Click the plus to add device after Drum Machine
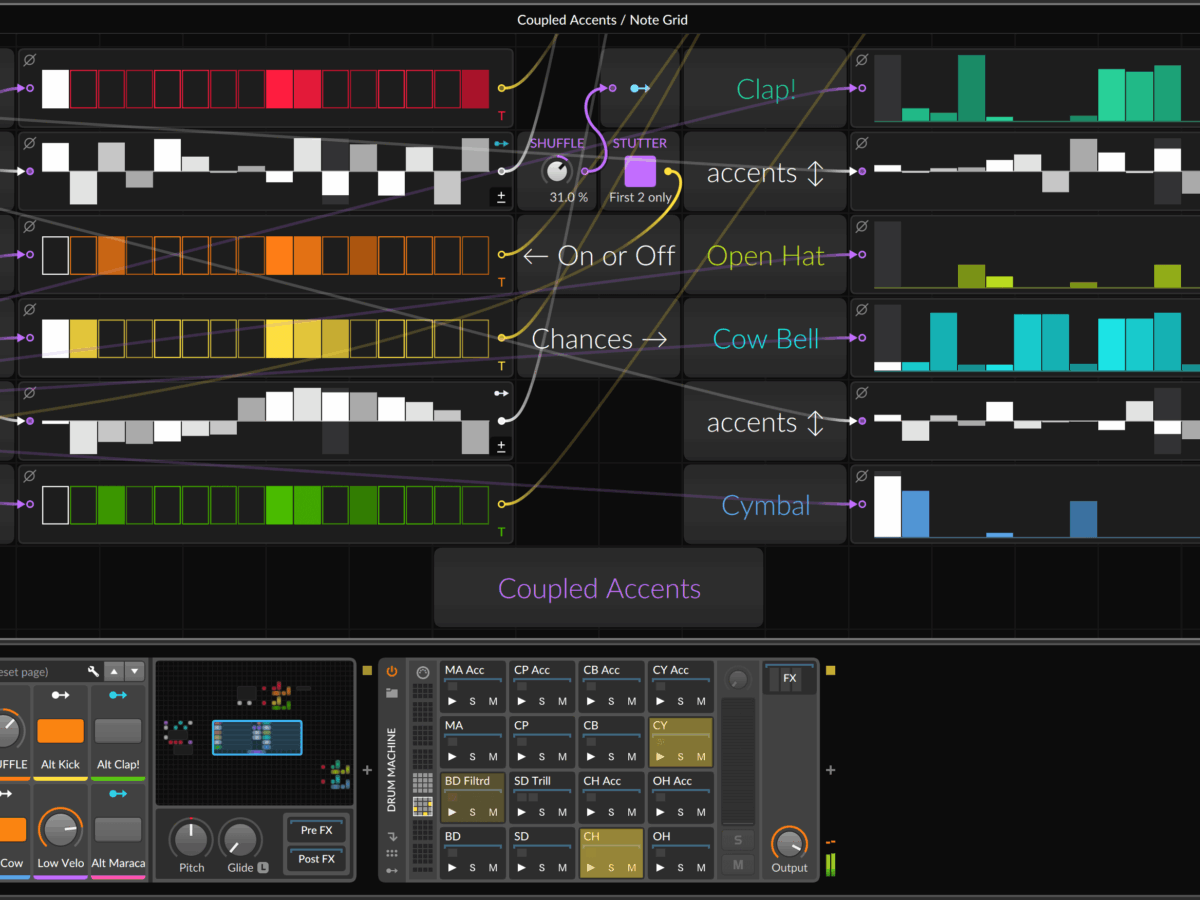This screenshot has width=1200, height=900. (x=830, y=770)
